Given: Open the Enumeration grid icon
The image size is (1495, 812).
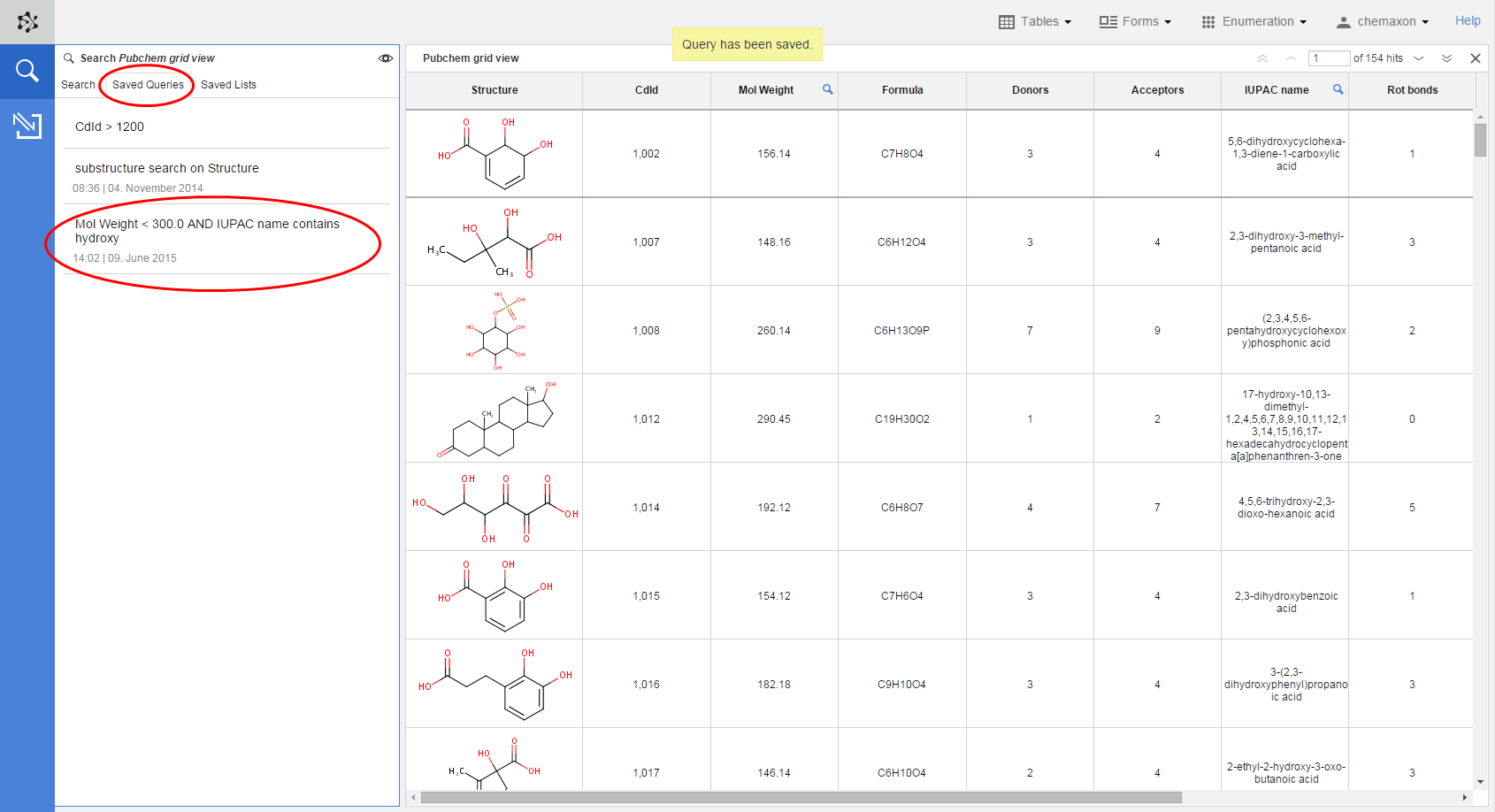Looking at the screenshot, I should [x=1207, y=20].
